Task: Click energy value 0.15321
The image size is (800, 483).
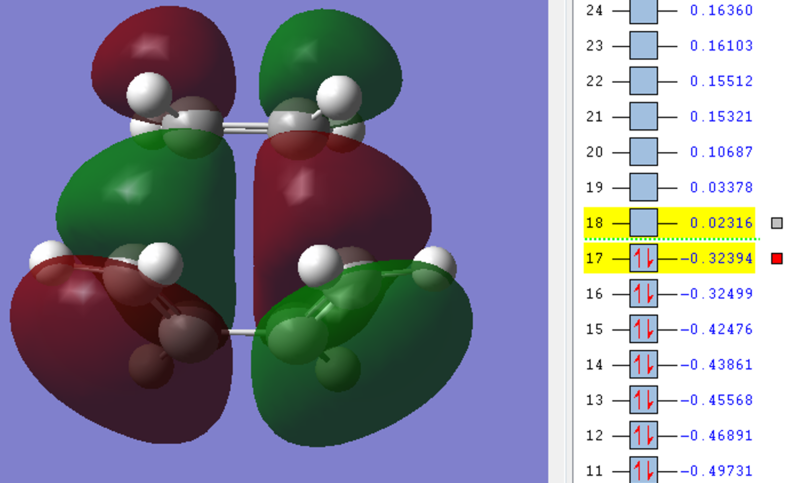Action: click(x=721, y=117)
